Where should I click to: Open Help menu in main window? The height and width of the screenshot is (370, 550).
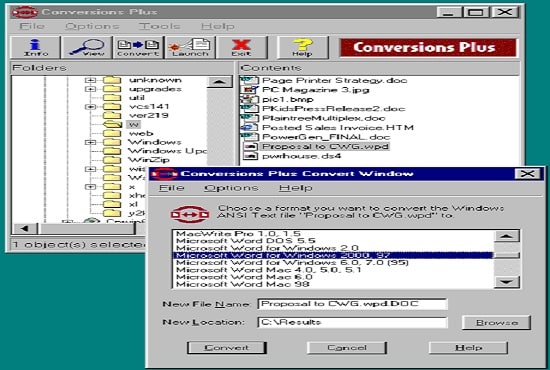point(217,26)
